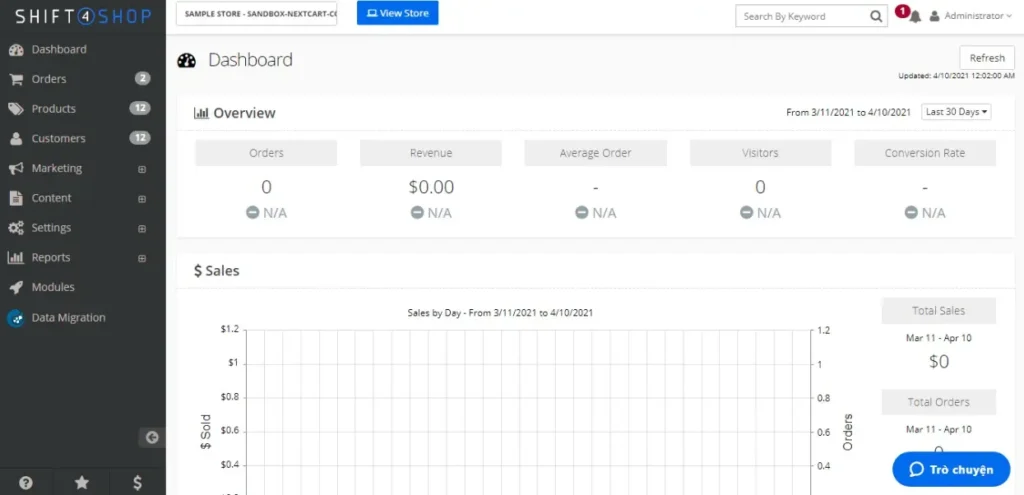Open favorites star icon in sidebar footer
Screen dimensions: 1024x495
[x=82, y=483]
